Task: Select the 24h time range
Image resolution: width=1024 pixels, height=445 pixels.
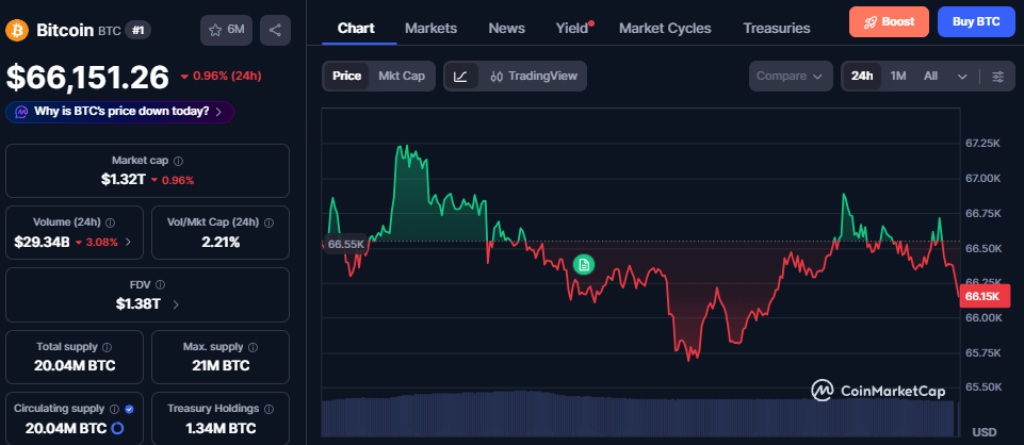Action: [x=862, y=76]
